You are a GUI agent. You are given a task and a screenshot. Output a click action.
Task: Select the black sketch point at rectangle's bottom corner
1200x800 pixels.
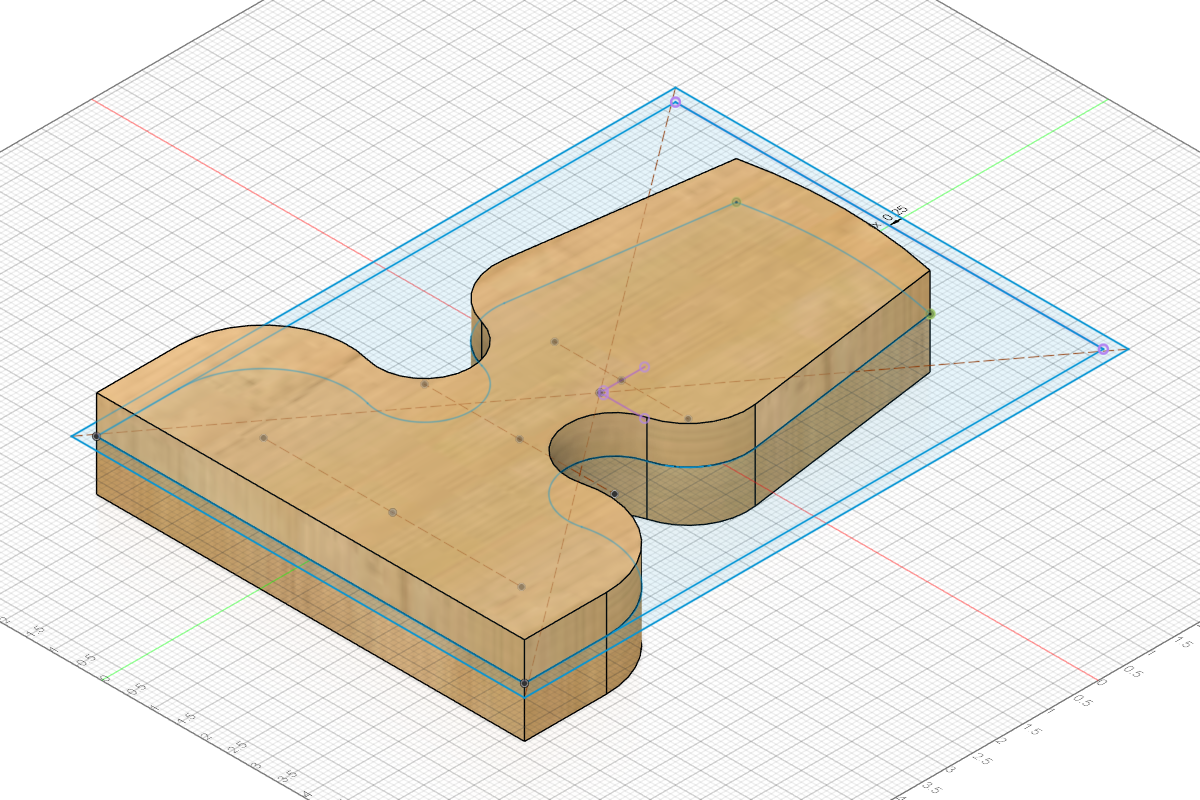point(524,683)
